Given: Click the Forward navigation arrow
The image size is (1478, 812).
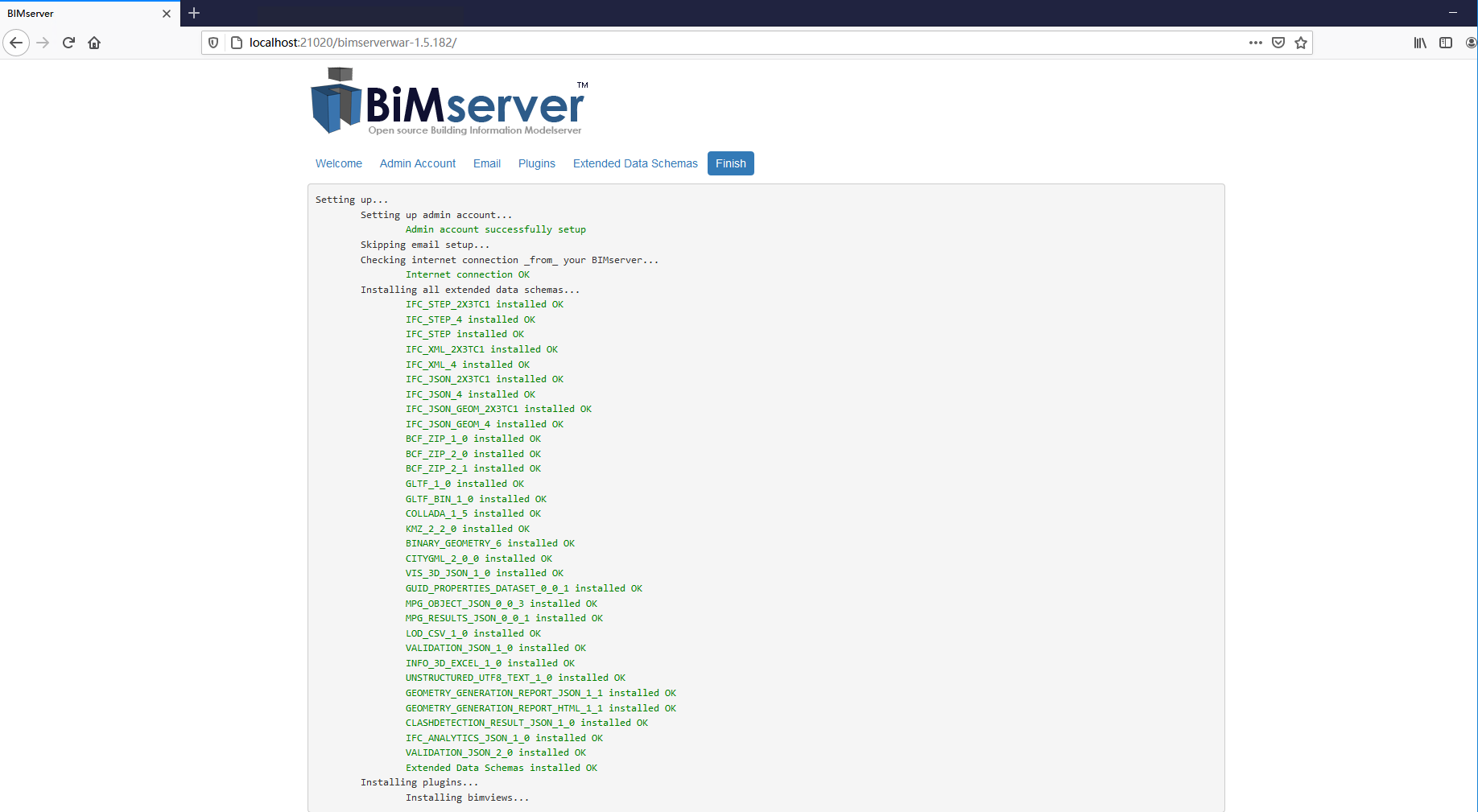Looking at the screenshot, I should pos(43,42).
